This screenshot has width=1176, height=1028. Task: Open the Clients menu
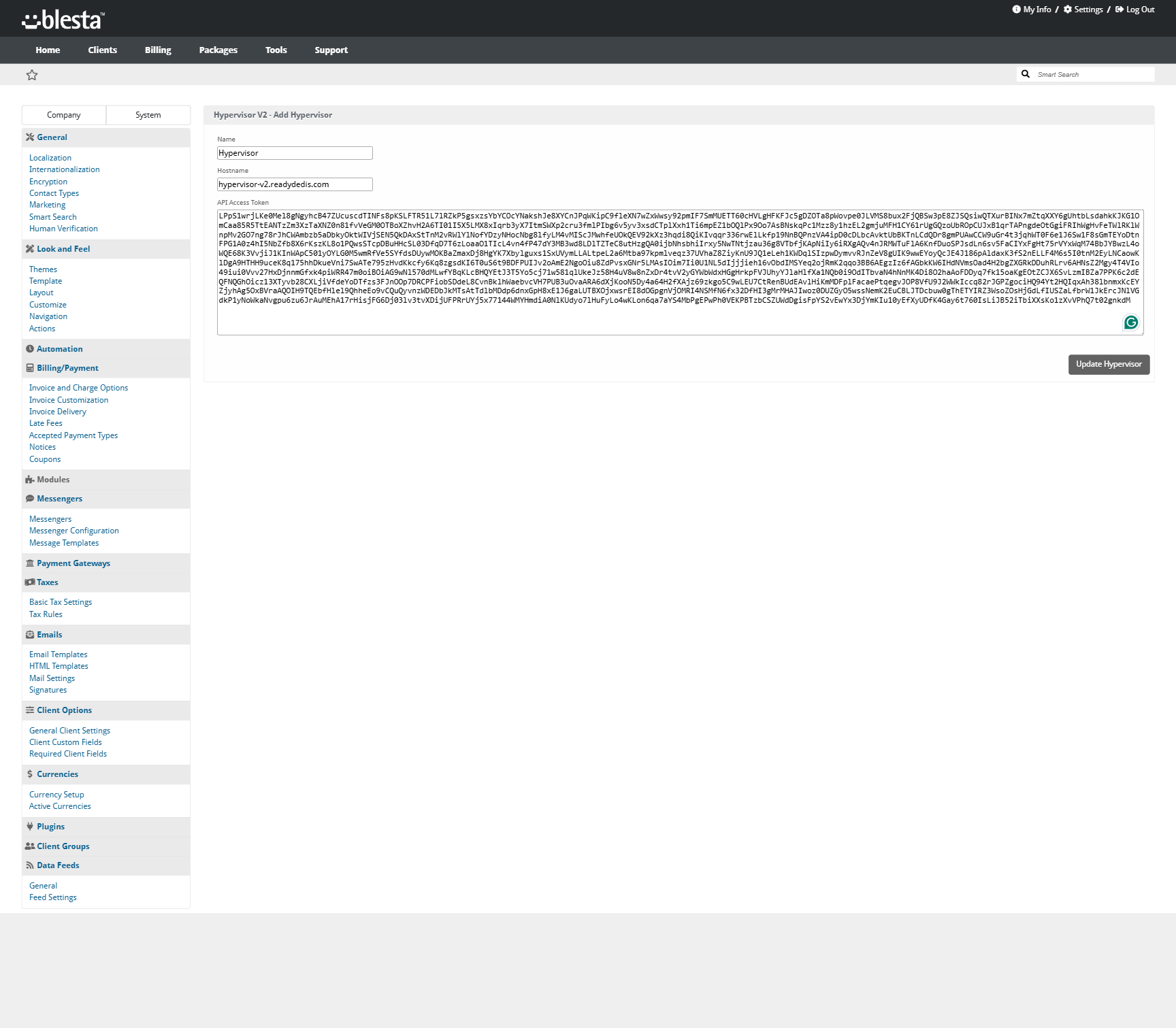click(102, 50)
